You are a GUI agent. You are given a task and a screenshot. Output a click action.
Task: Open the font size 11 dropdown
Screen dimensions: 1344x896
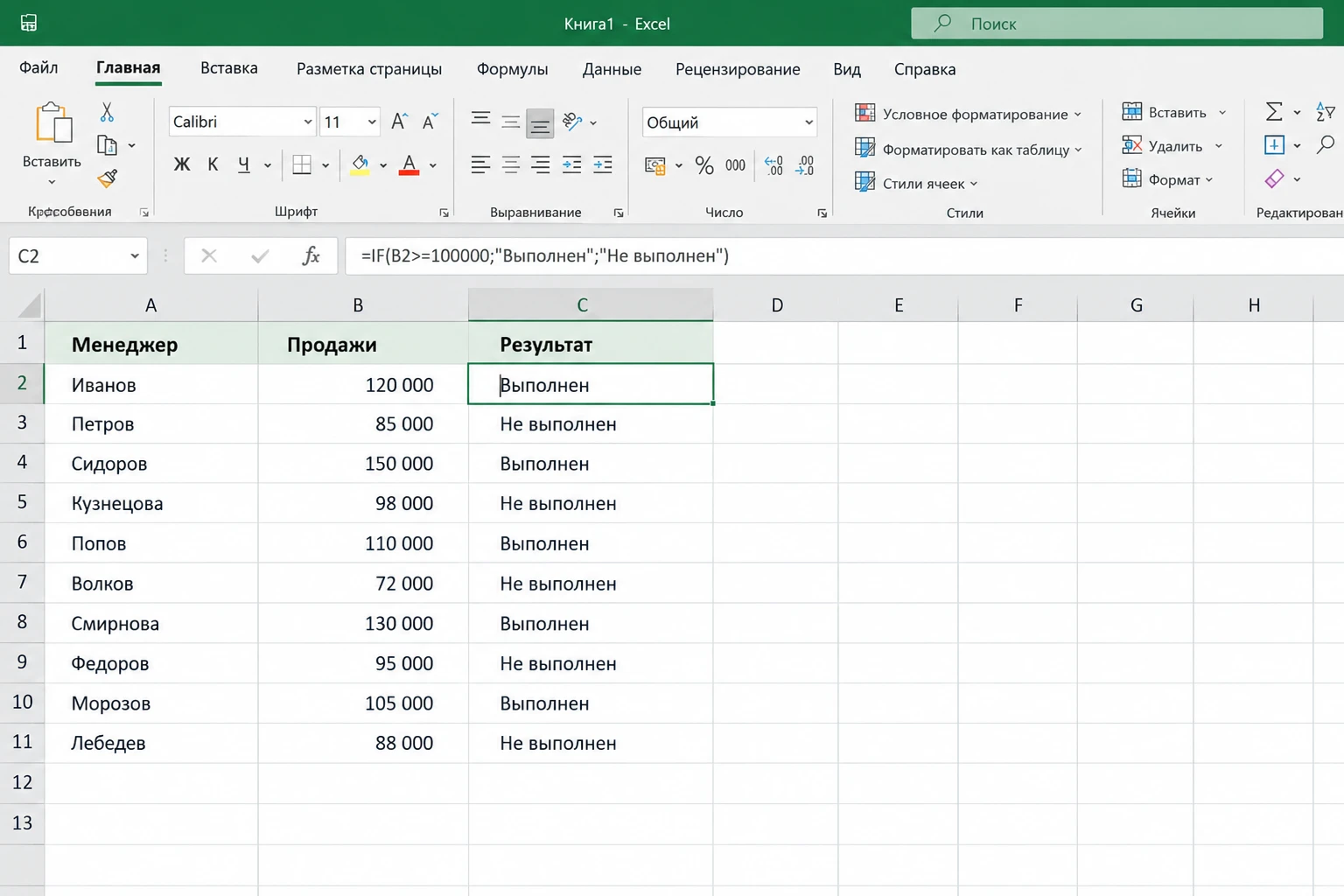pyautogui.click(x=373, y=122)
